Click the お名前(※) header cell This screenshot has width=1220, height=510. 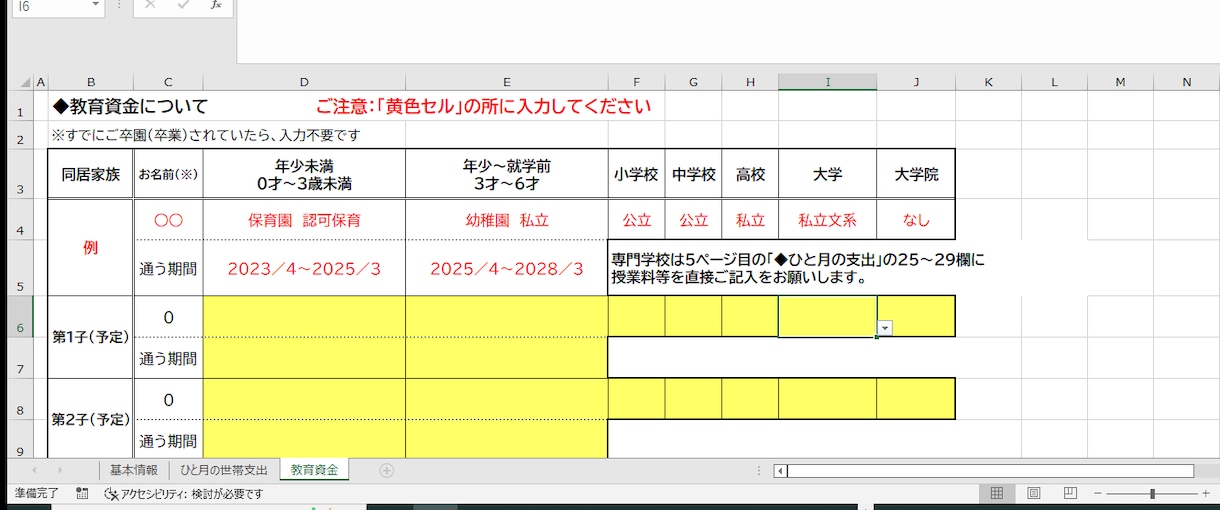[168, 174]
